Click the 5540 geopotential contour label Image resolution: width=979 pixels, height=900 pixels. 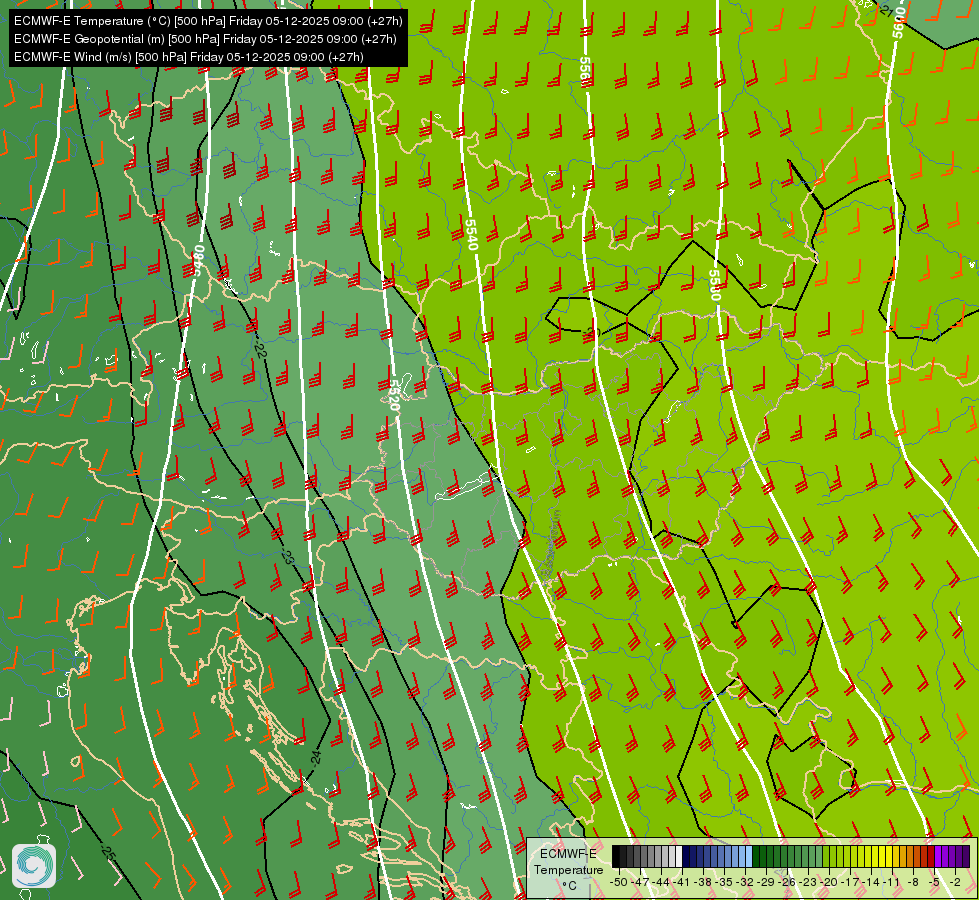[x=471, y=235]
